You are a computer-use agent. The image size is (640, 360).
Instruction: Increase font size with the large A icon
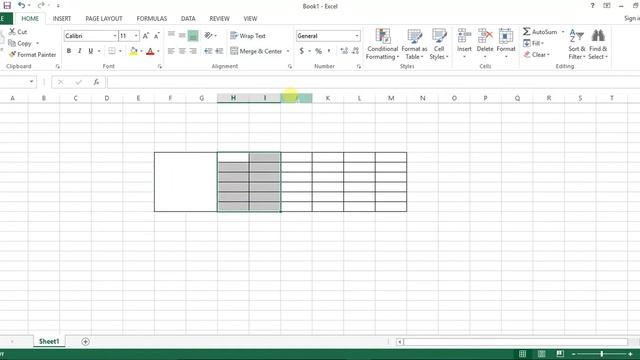pos(146,36)
